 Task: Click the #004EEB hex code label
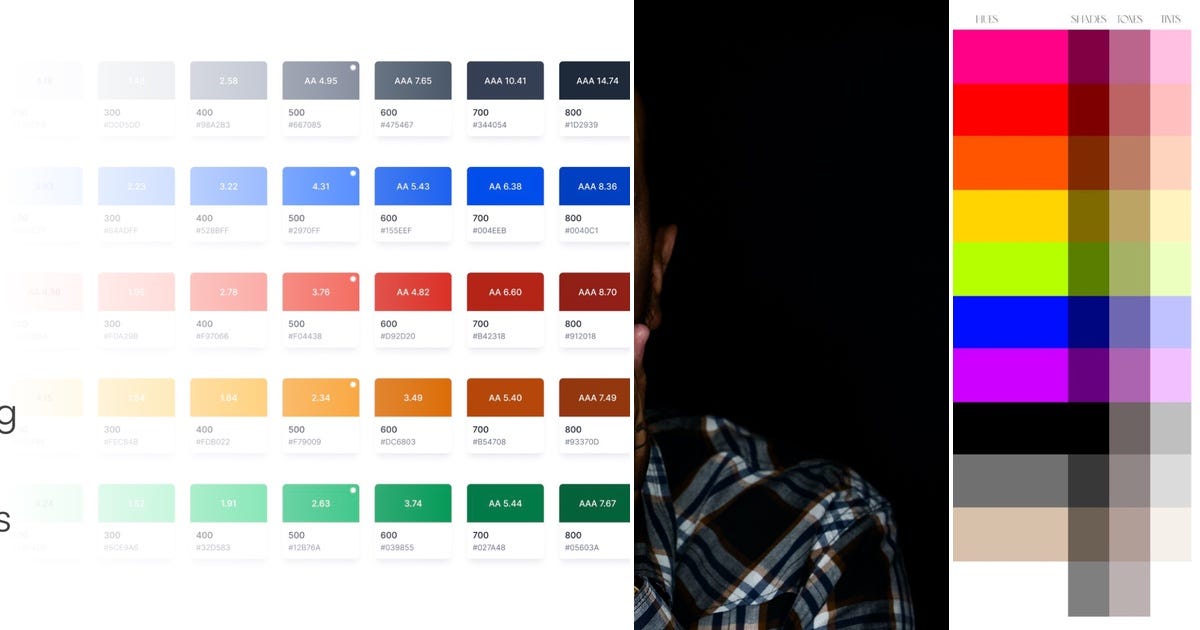pyautogui.click(x=491, y=230)
